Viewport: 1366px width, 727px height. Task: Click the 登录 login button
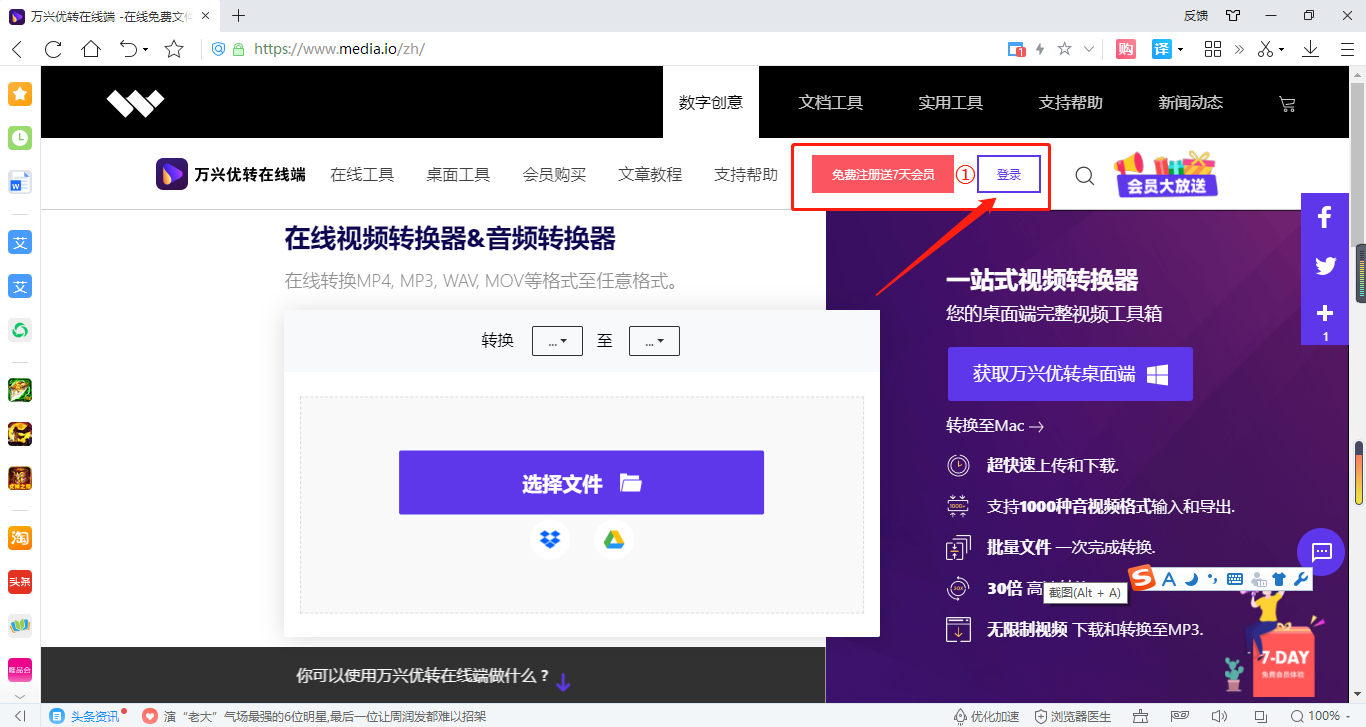click(1008, 173)
